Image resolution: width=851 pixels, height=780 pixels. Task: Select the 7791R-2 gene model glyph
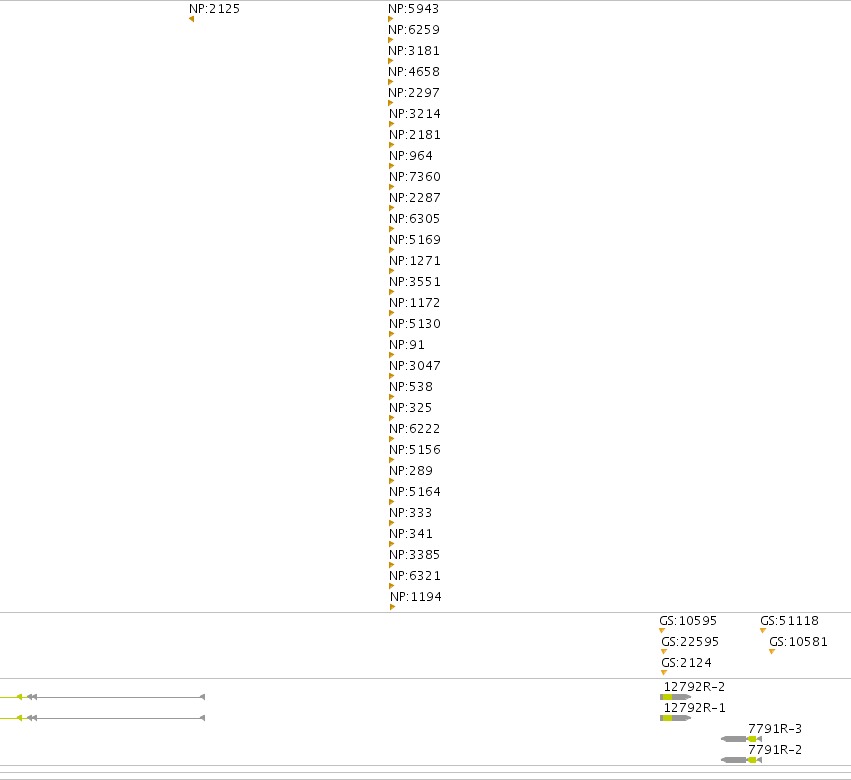coord(741,760)
